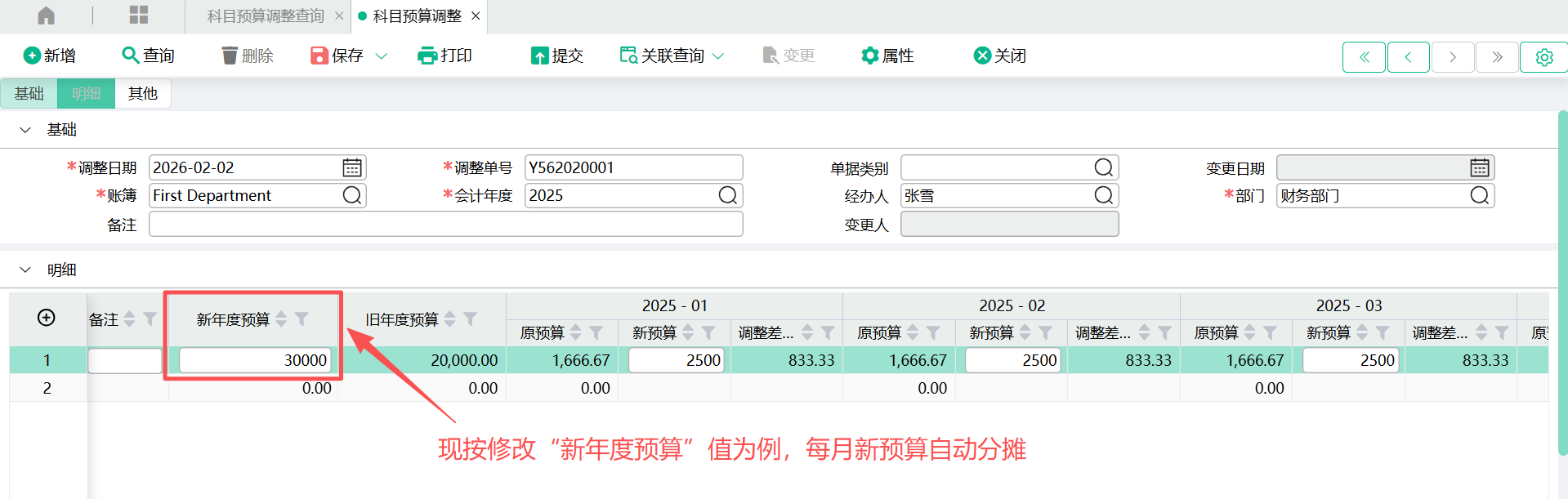This screenshot has height=499, width=1568.
Task: Submit the form with 提交 button
Action: point(557,56)
